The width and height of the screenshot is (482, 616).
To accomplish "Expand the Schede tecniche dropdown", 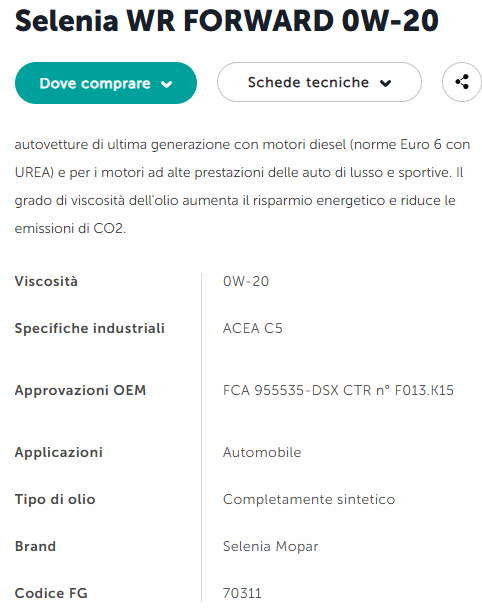I will (x=319, y=82).
